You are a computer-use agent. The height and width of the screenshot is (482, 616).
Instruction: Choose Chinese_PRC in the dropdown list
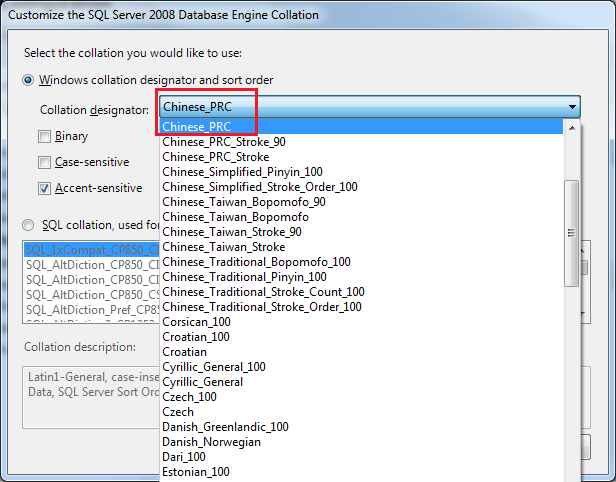click(361, 127)
